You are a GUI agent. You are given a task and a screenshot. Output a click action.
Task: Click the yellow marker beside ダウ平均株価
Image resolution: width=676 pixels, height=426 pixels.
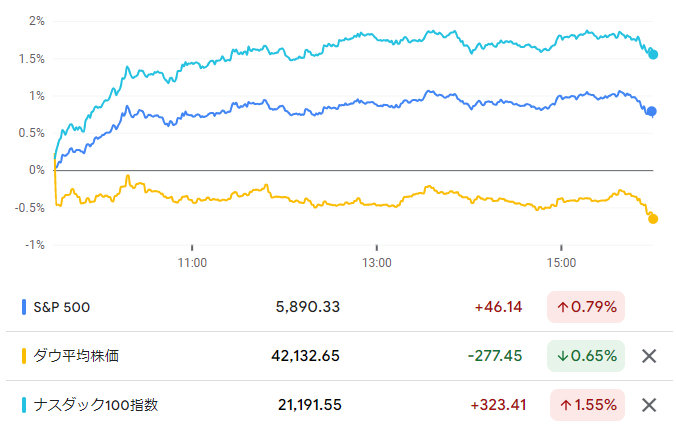[24, 356]
